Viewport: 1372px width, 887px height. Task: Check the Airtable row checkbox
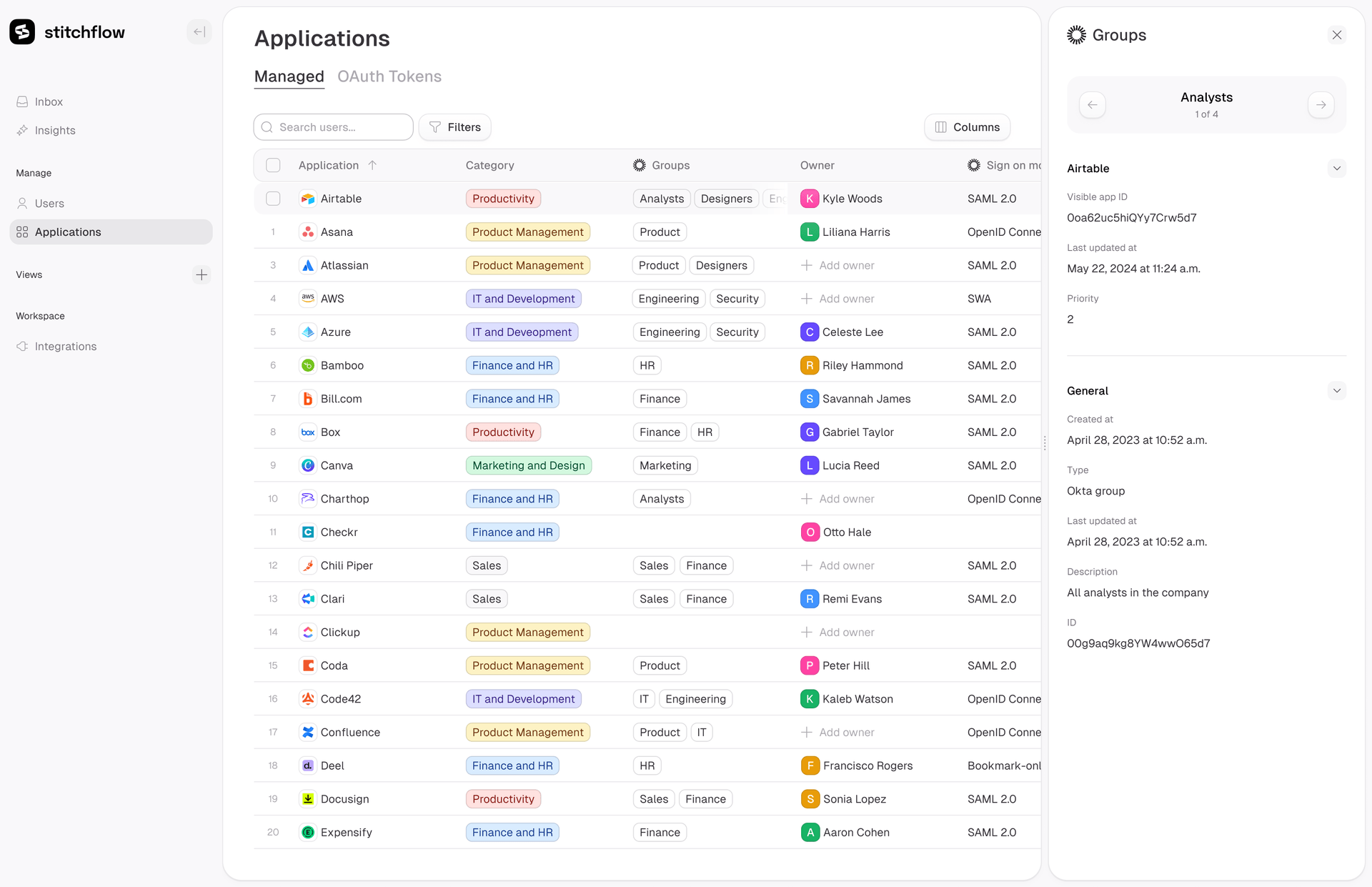click(x=273, y=199)
